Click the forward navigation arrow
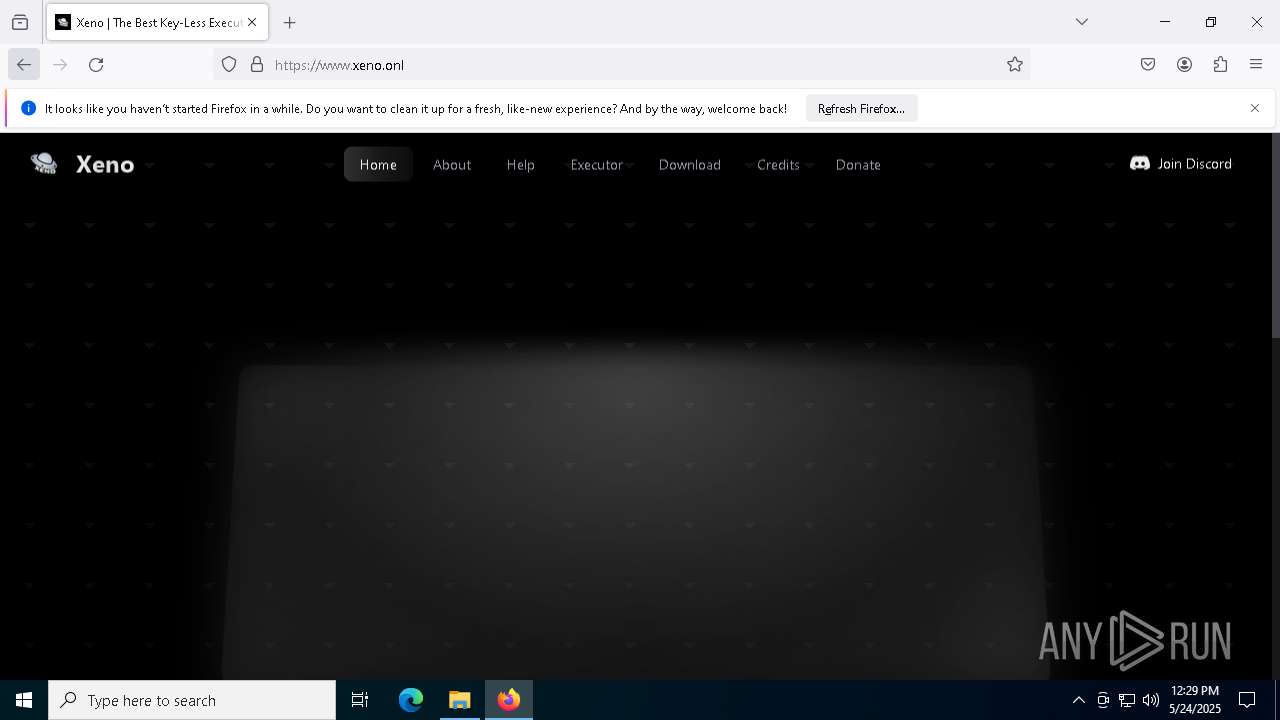1280x720 pixels. pyautogui.click(x=60, y=65)
